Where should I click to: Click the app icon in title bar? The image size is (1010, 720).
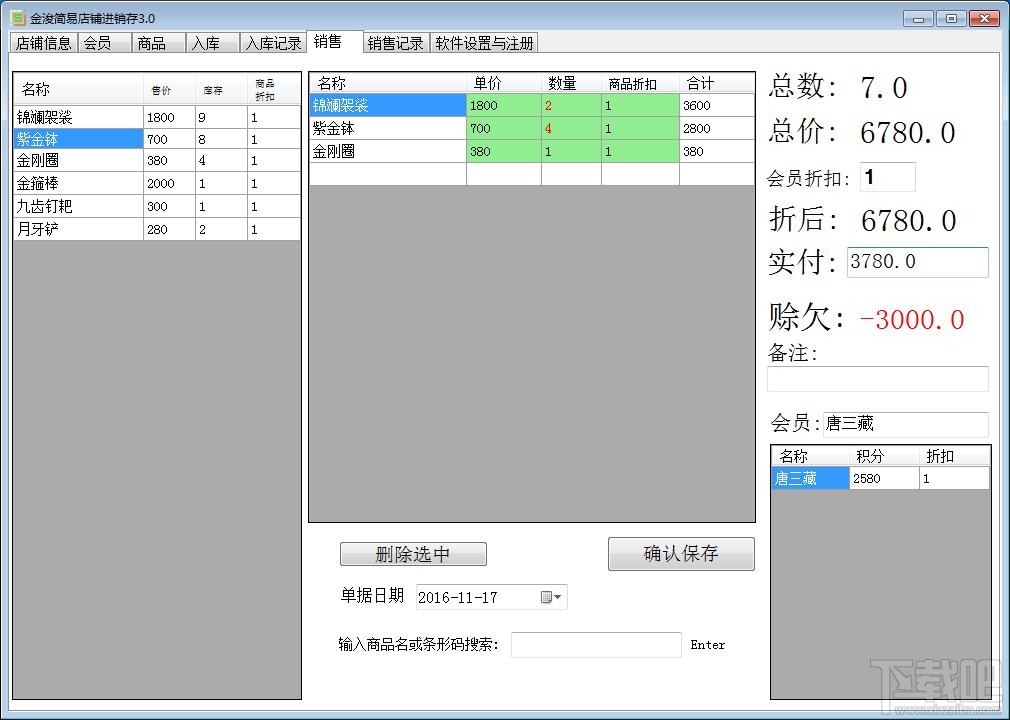tap(17, 17)
